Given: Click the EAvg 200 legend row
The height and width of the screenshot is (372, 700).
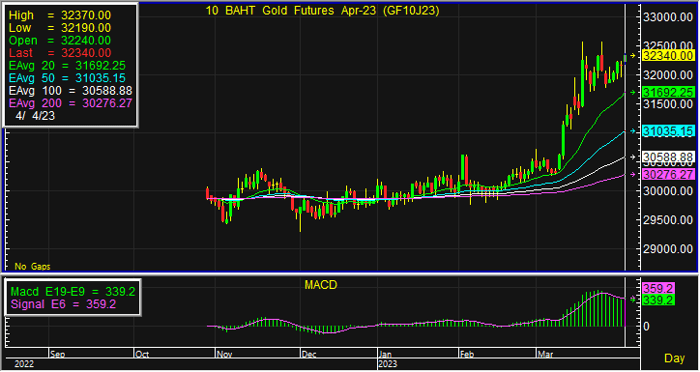Looking at the screenshot, I should 70,103.
